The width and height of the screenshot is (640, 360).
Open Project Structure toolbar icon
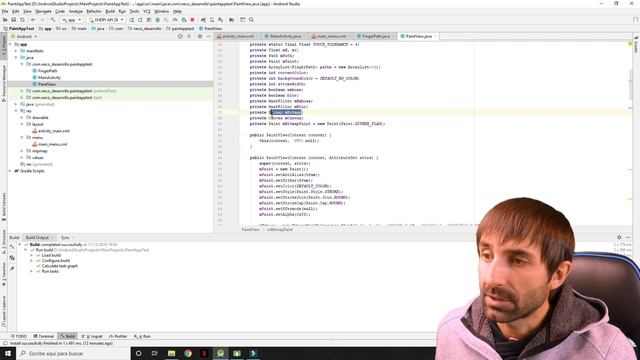point(231,20)
